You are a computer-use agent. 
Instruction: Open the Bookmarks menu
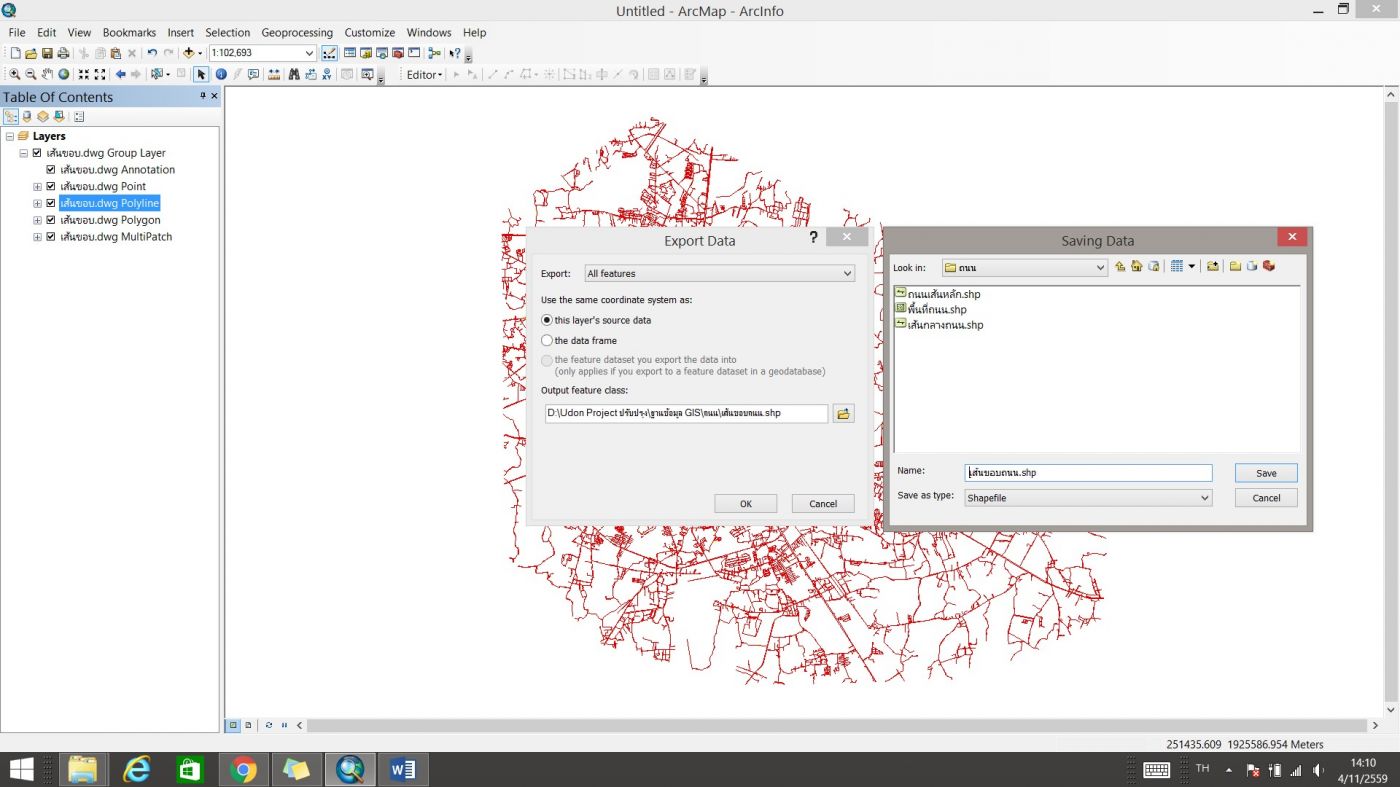[129, 32]
